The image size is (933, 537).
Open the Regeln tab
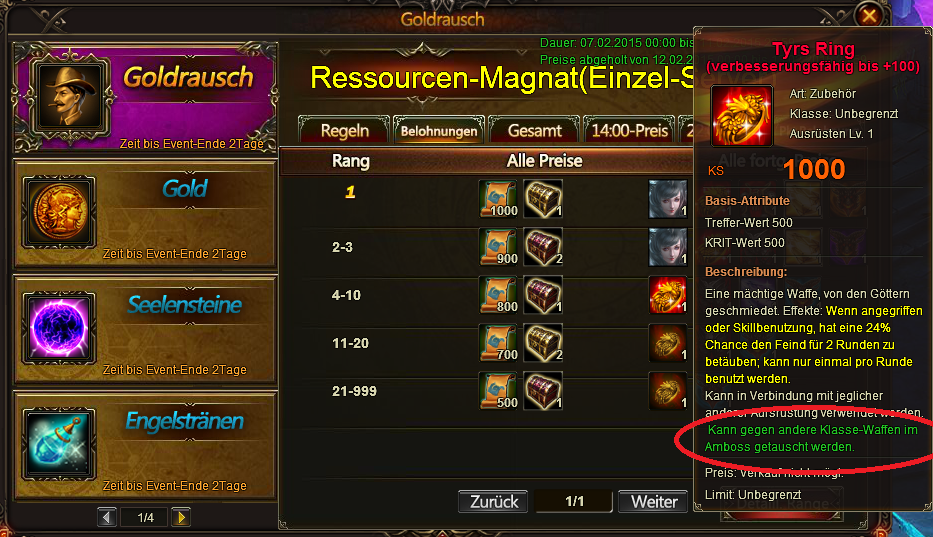[x=345, y=130]
